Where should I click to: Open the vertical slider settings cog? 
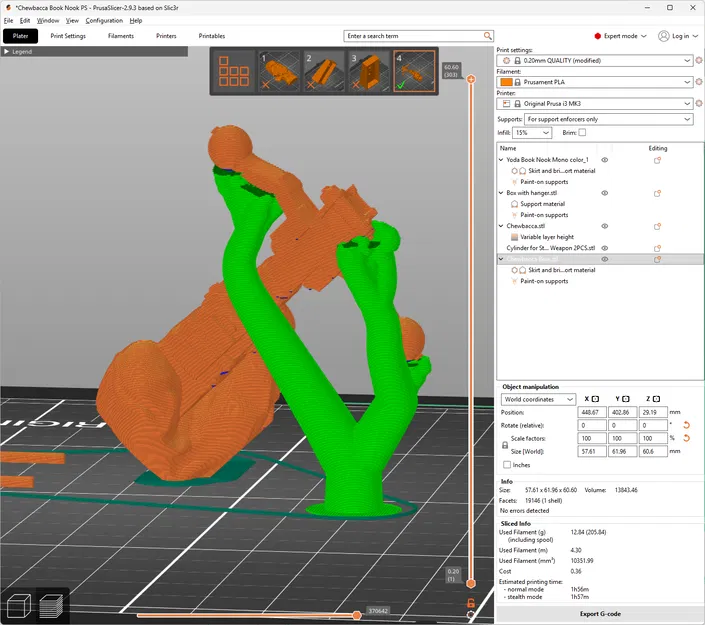(471, 615)
